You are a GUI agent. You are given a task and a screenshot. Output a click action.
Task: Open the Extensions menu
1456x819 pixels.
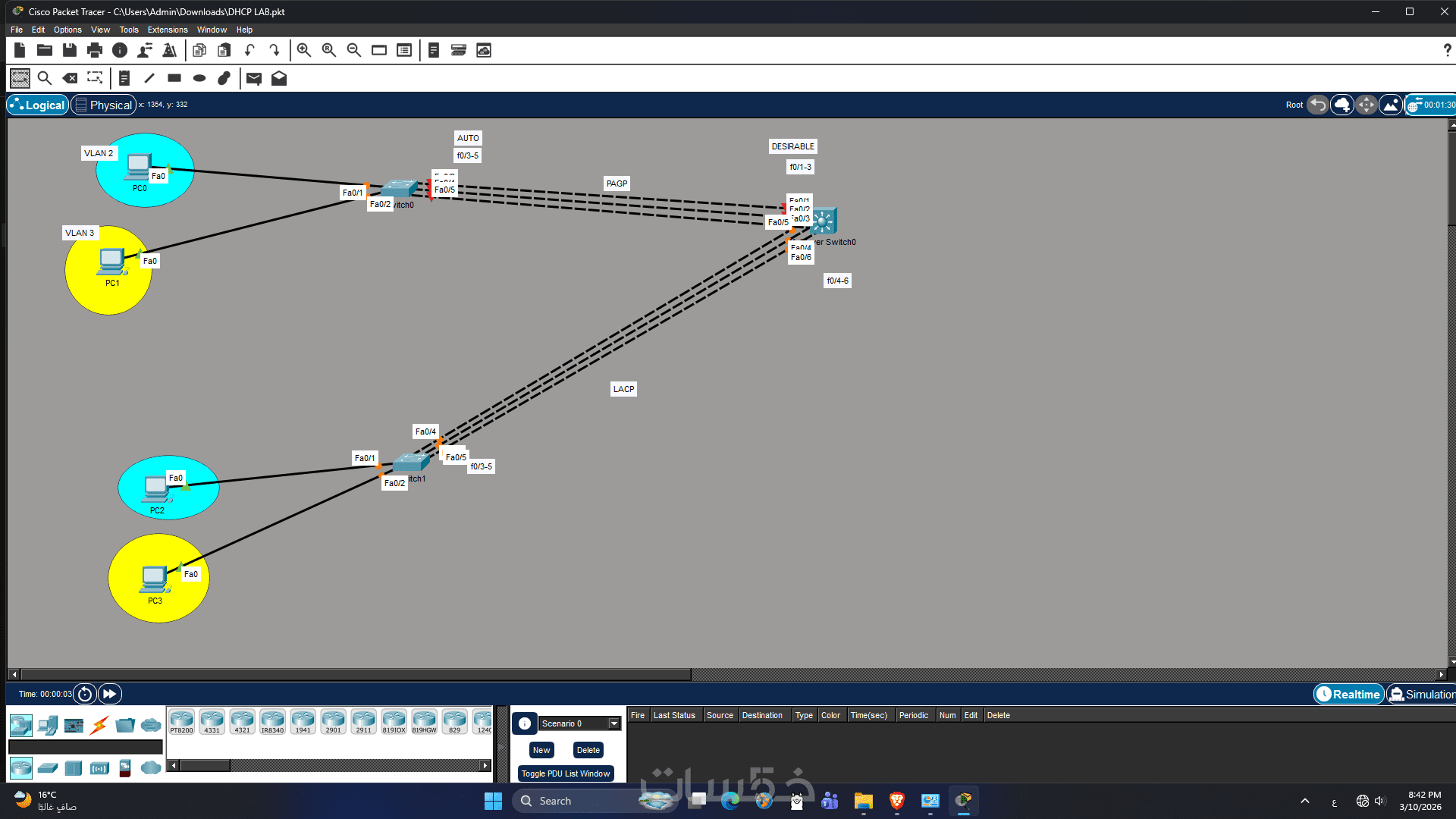point(167,30)
